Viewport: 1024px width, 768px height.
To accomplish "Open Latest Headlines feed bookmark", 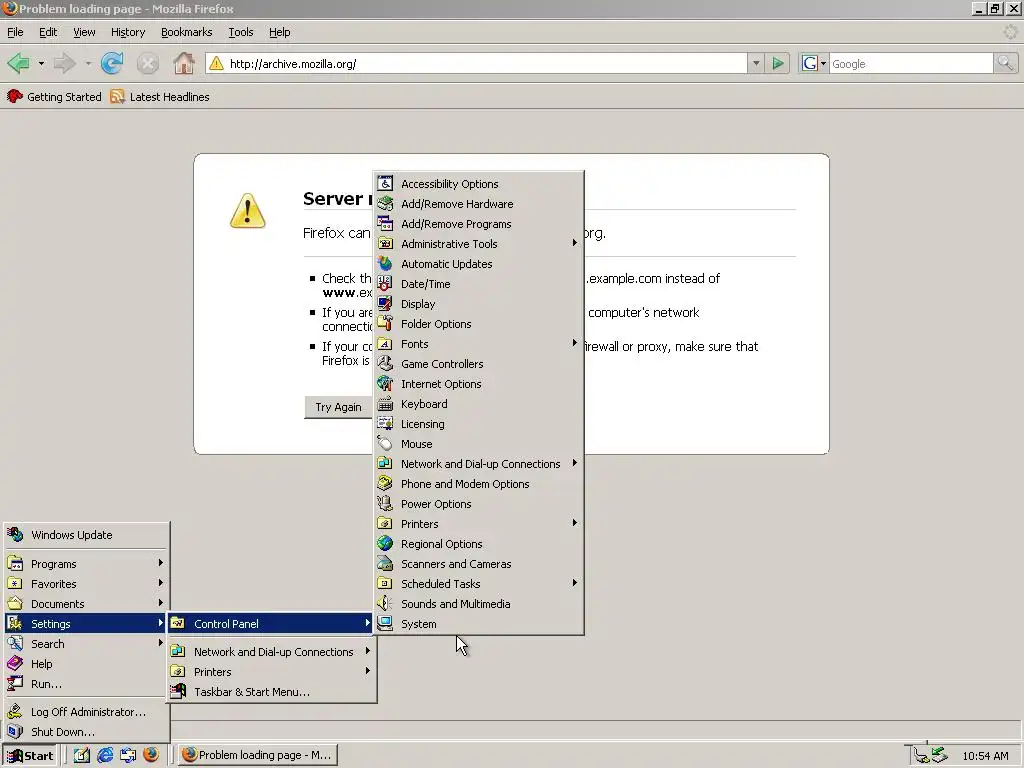I will [x=160, y=97].
